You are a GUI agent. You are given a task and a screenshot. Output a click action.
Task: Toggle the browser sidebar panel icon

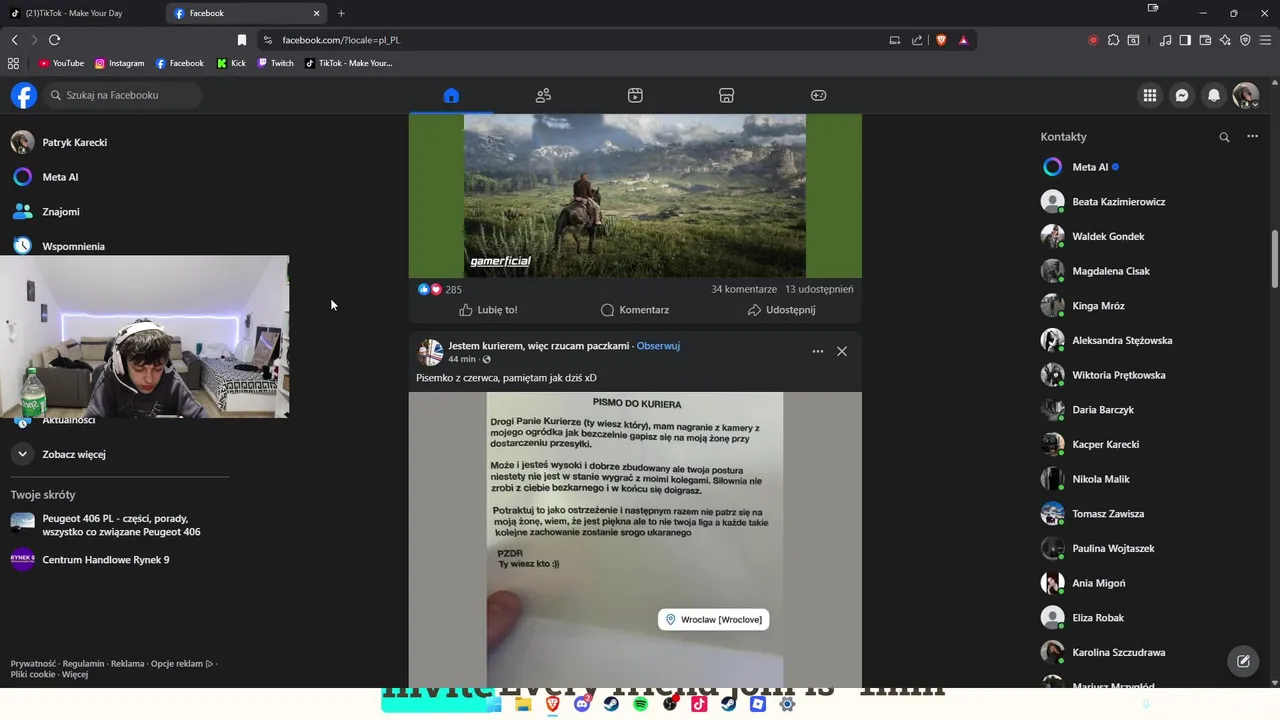(x=1185, y=40)
